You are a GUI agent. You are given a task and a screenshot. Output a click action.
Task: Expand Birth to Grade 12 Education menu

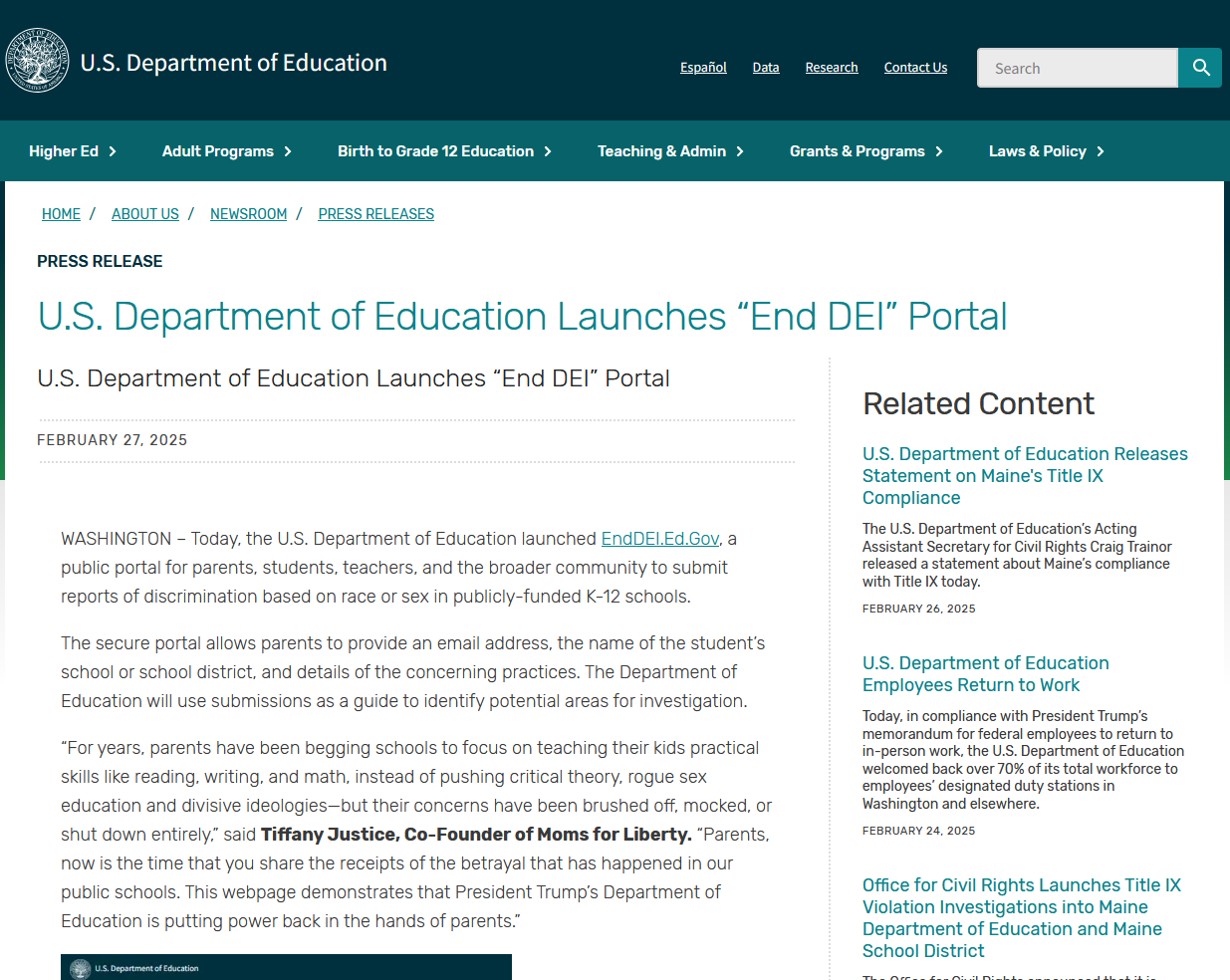click(445, 151)
